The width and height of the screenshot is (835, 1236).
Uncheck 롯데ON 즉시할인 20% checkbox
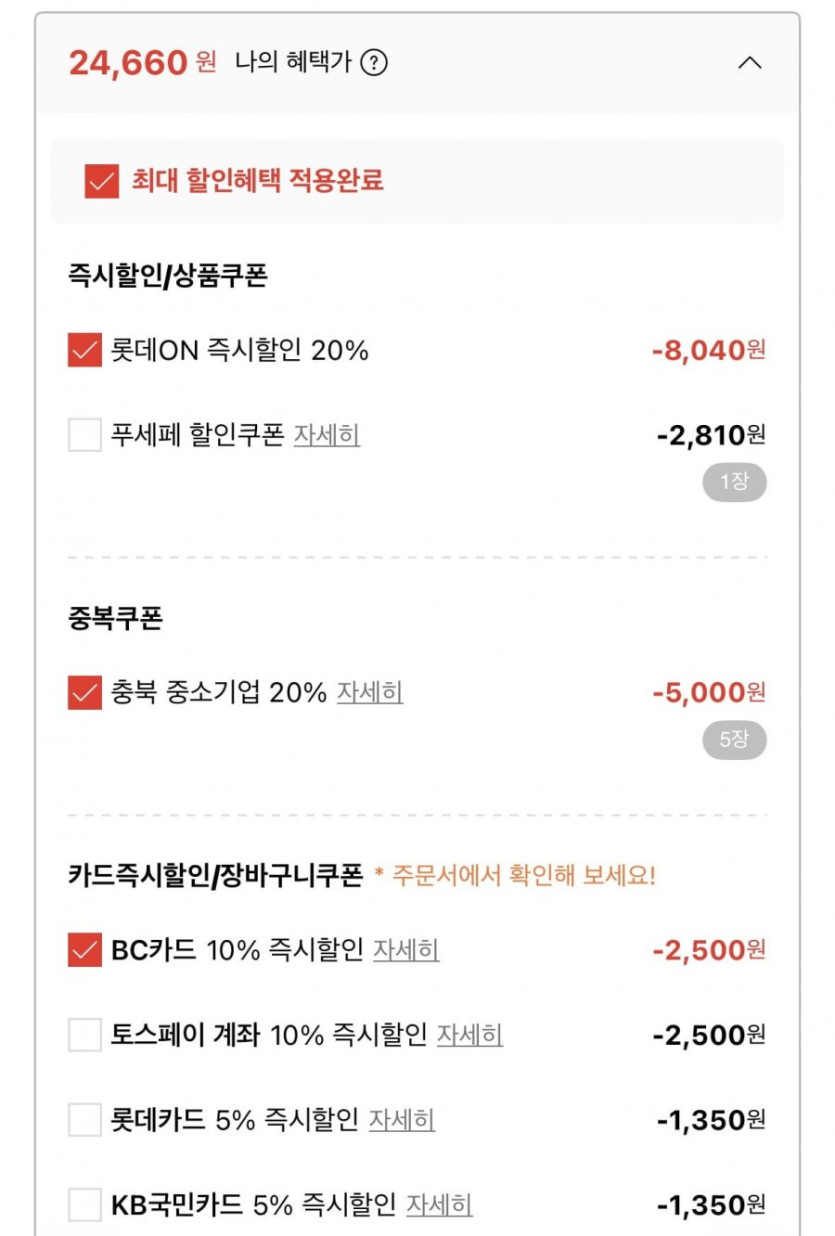(85, 350)
